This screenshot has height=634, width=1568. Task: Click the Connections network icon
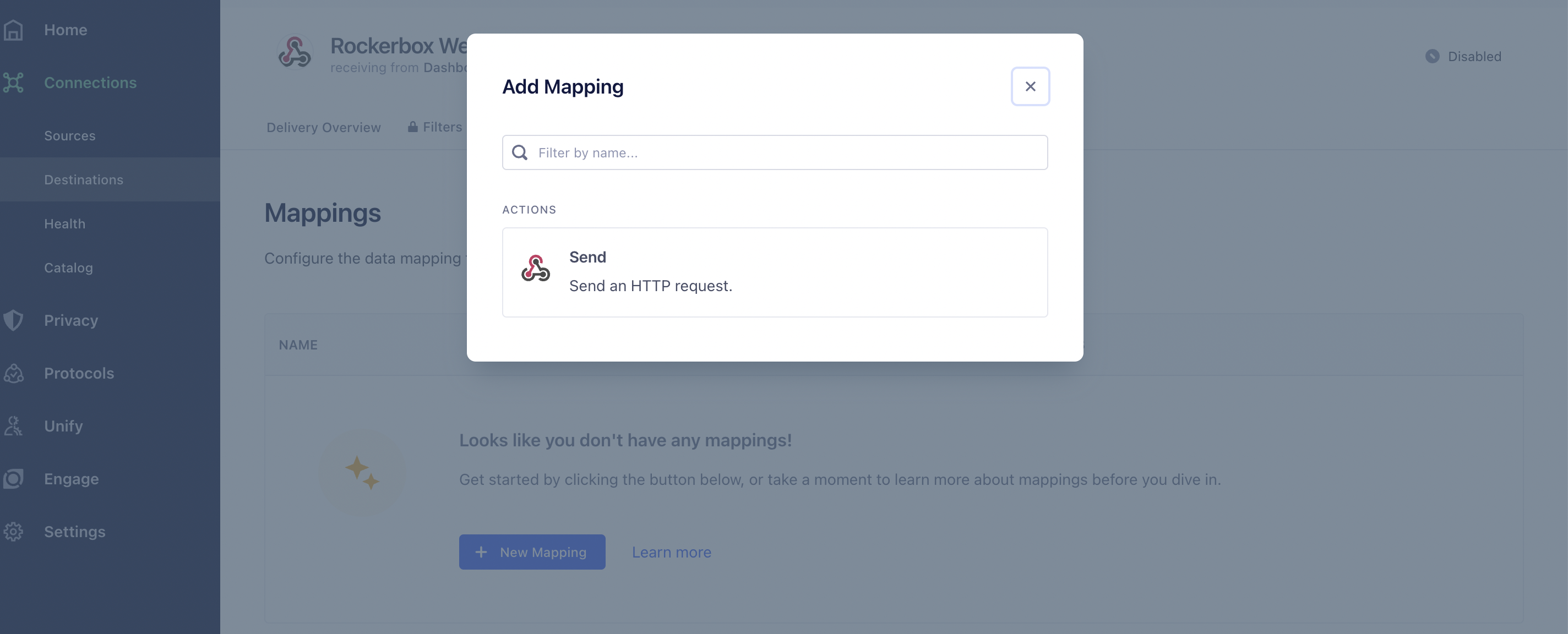pyautogui.click(x=13, y=83)
